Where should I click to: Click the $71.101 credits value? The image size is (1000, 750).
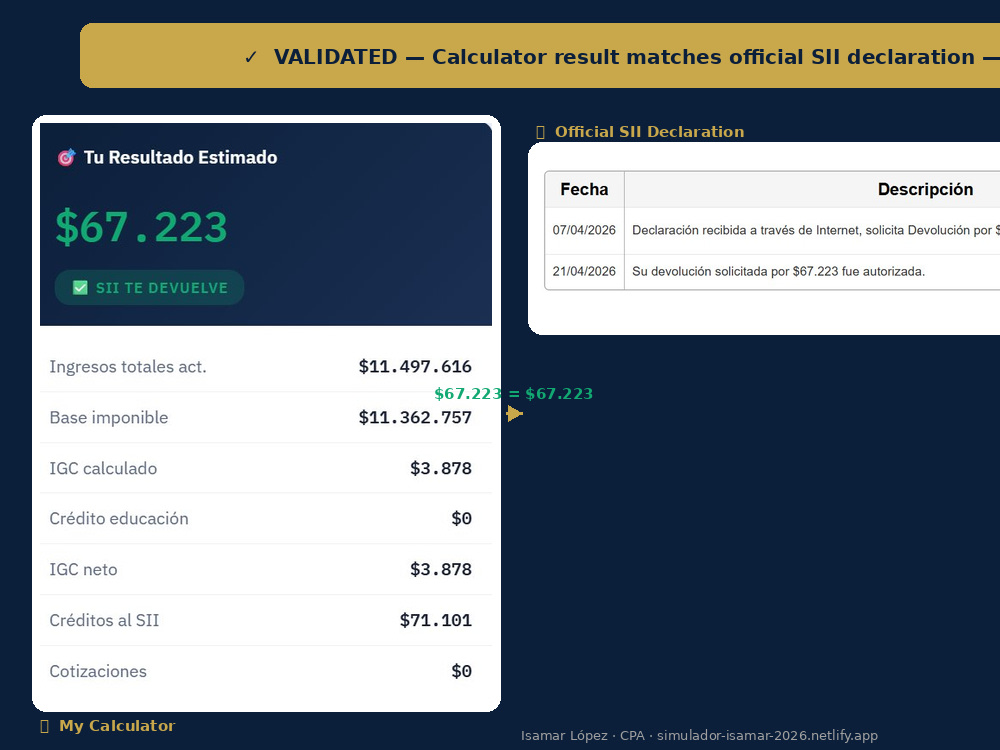click(x=436, y=620)
